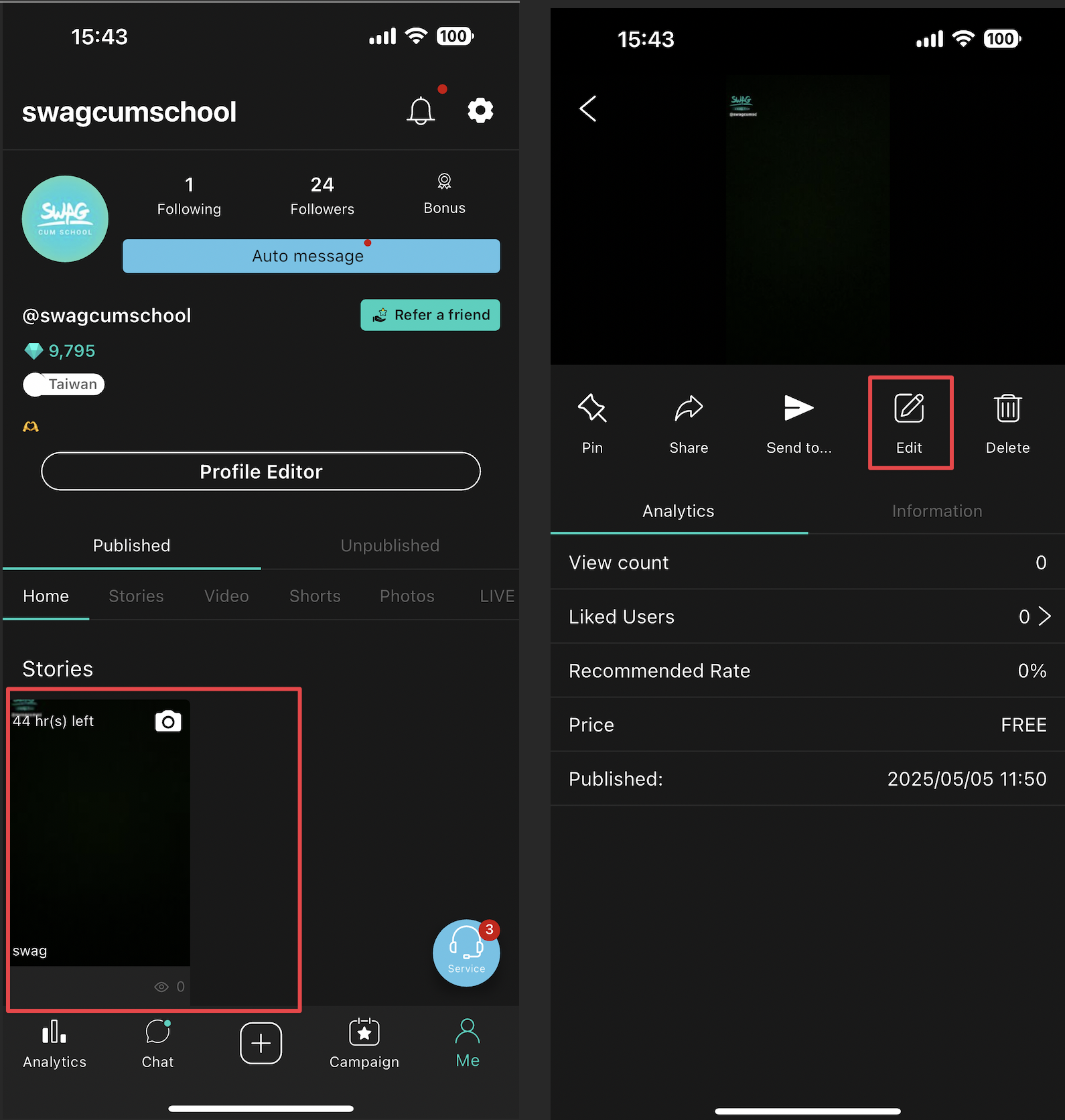Tap the plus create-post icon
Viewport: 1065px width, 1120px height.
261,1043
